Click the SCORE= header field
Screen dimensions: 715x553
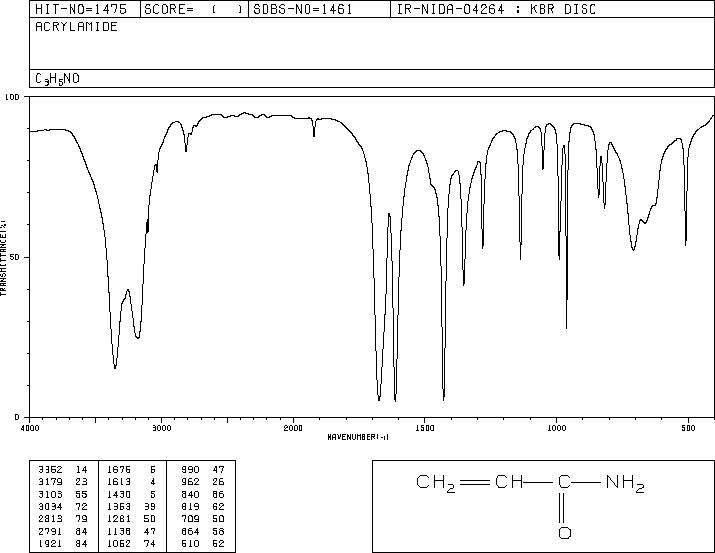(194, 9)
